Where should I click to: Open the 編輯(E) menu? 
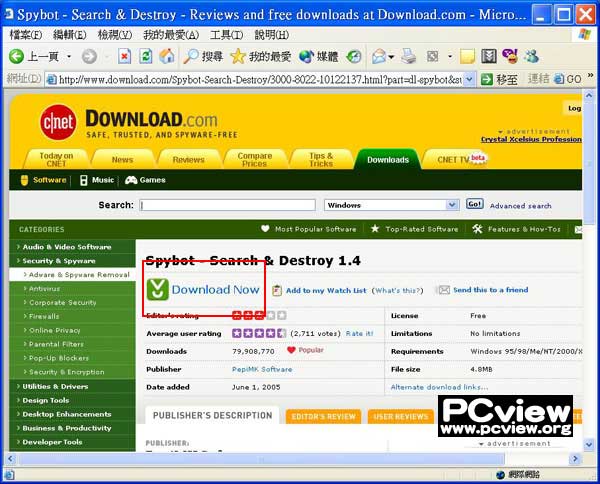pyautogui.click(x=70, y=35)
